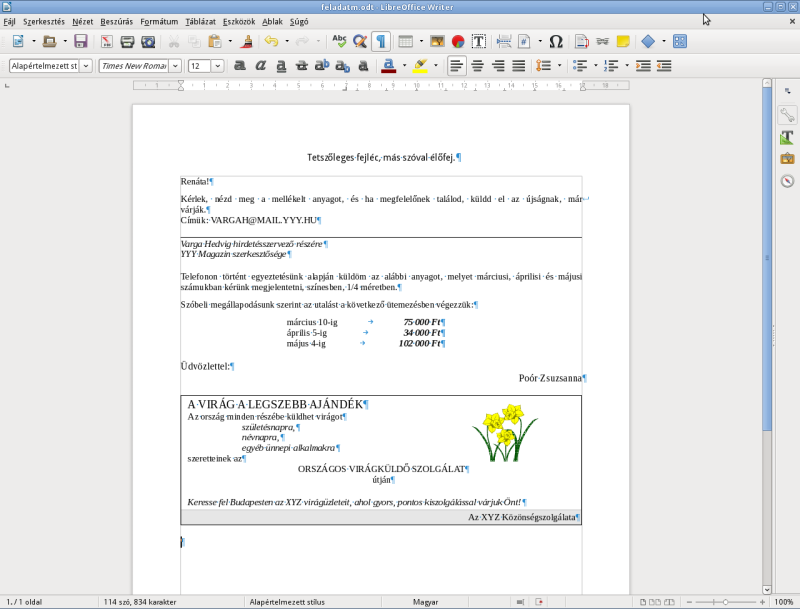Screen dimensions: 800x609
Task: Insert a text box
Action: pyautogui.click(x=479, y=41)
